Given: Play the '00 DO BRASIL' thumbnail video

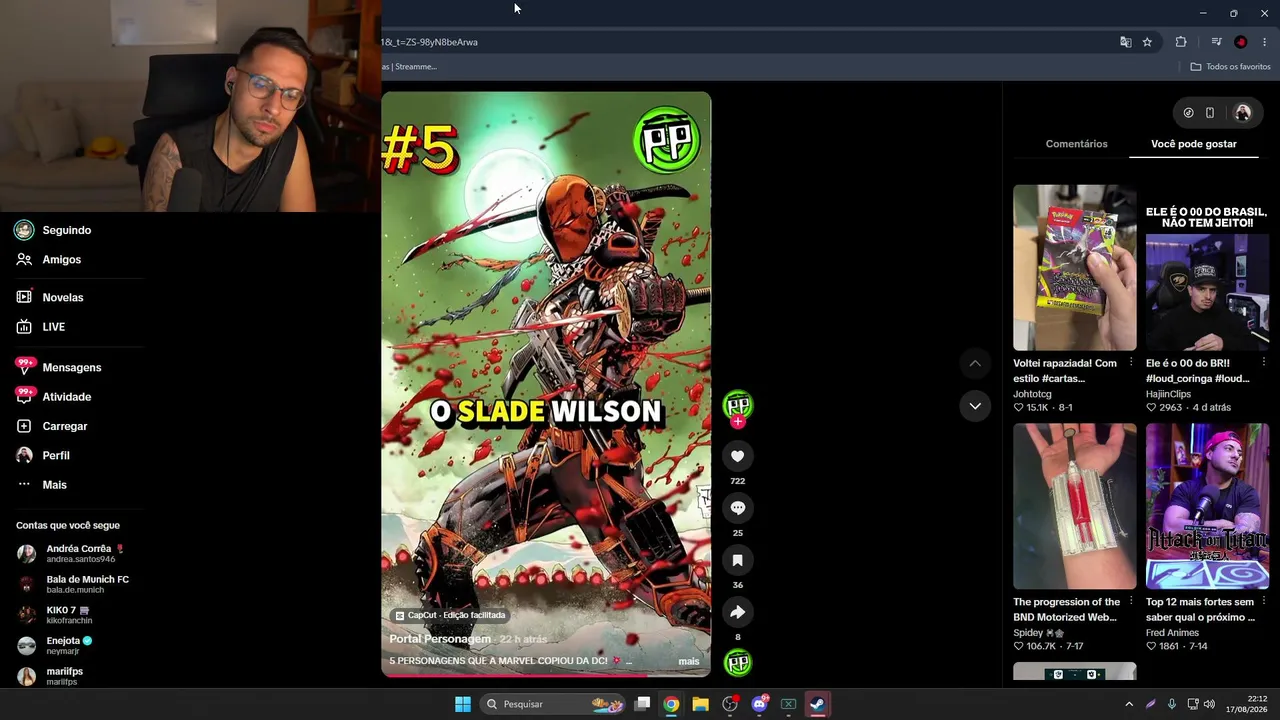Looking at the screenshot, I should click(x=1207, y=268).
